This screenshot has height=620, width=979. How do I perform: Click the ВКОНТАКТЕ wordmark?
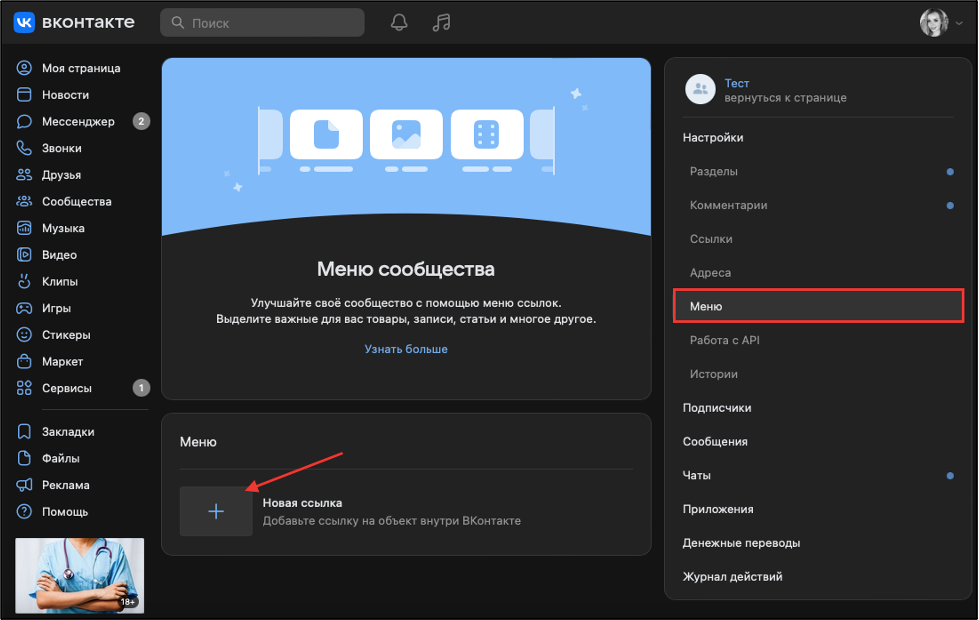(x=88, y=22)
